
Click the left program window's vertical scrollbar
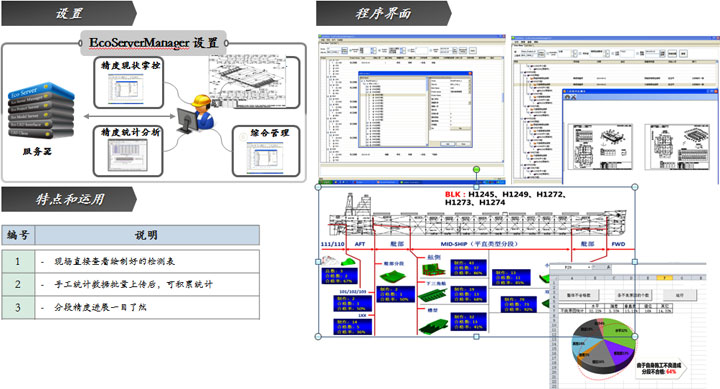pyautogui.click(x=503, y=108)
